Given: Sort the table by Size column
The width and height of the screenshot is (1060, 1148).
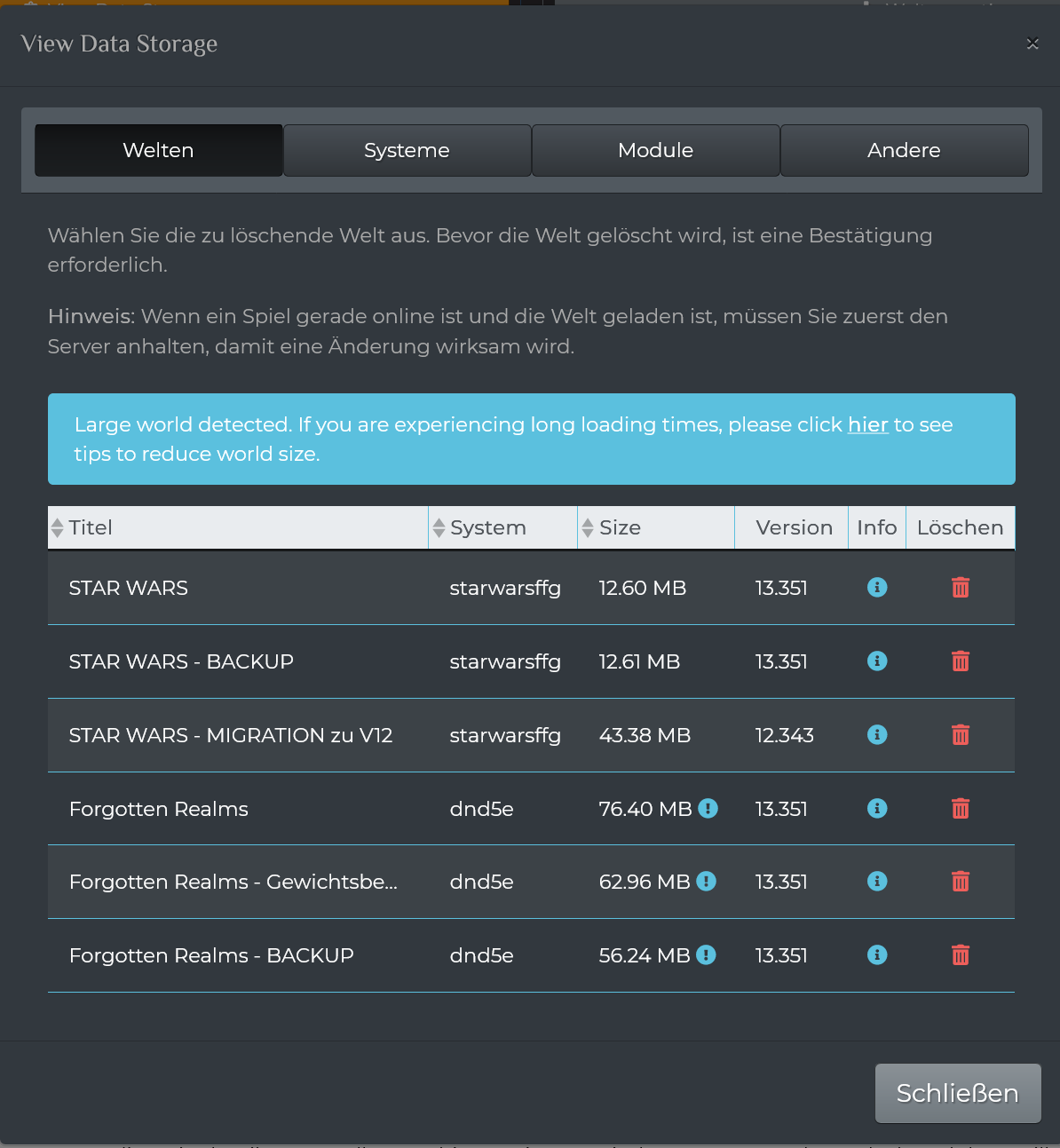Looking at the screenshot, I should coord(656,527).
